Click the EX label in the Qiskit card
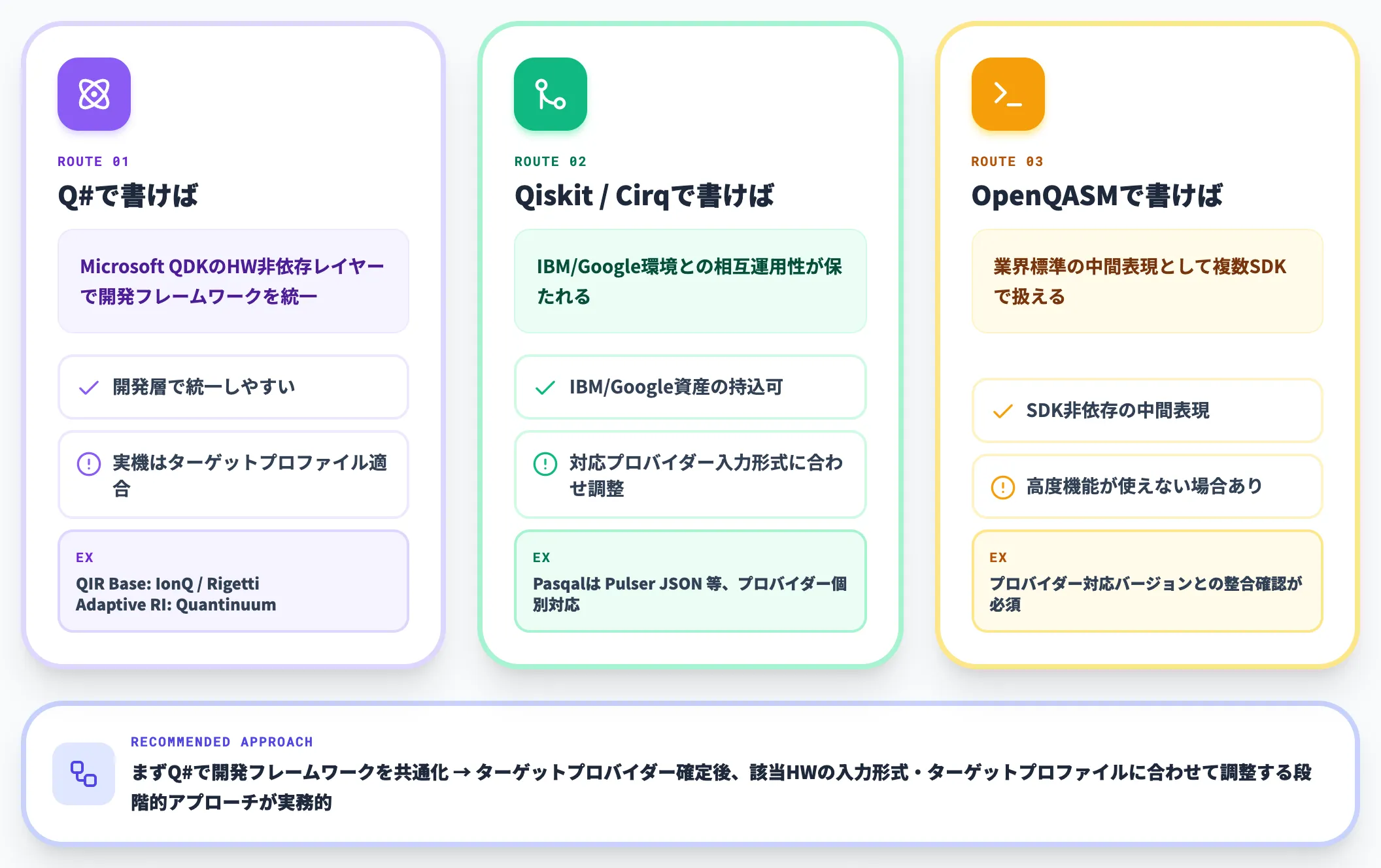Viewport: 1381px width, 868px height. pyautogui.click(x=541, y=558)
